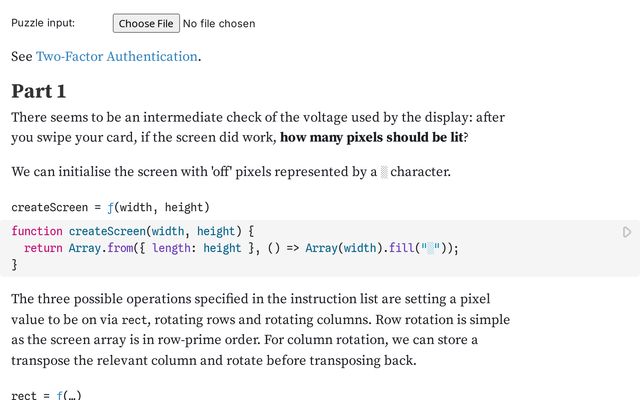This screenshot has width=640, height=400.
Task: Click the 'Puzzle input:' label
Action: (43, 23)
